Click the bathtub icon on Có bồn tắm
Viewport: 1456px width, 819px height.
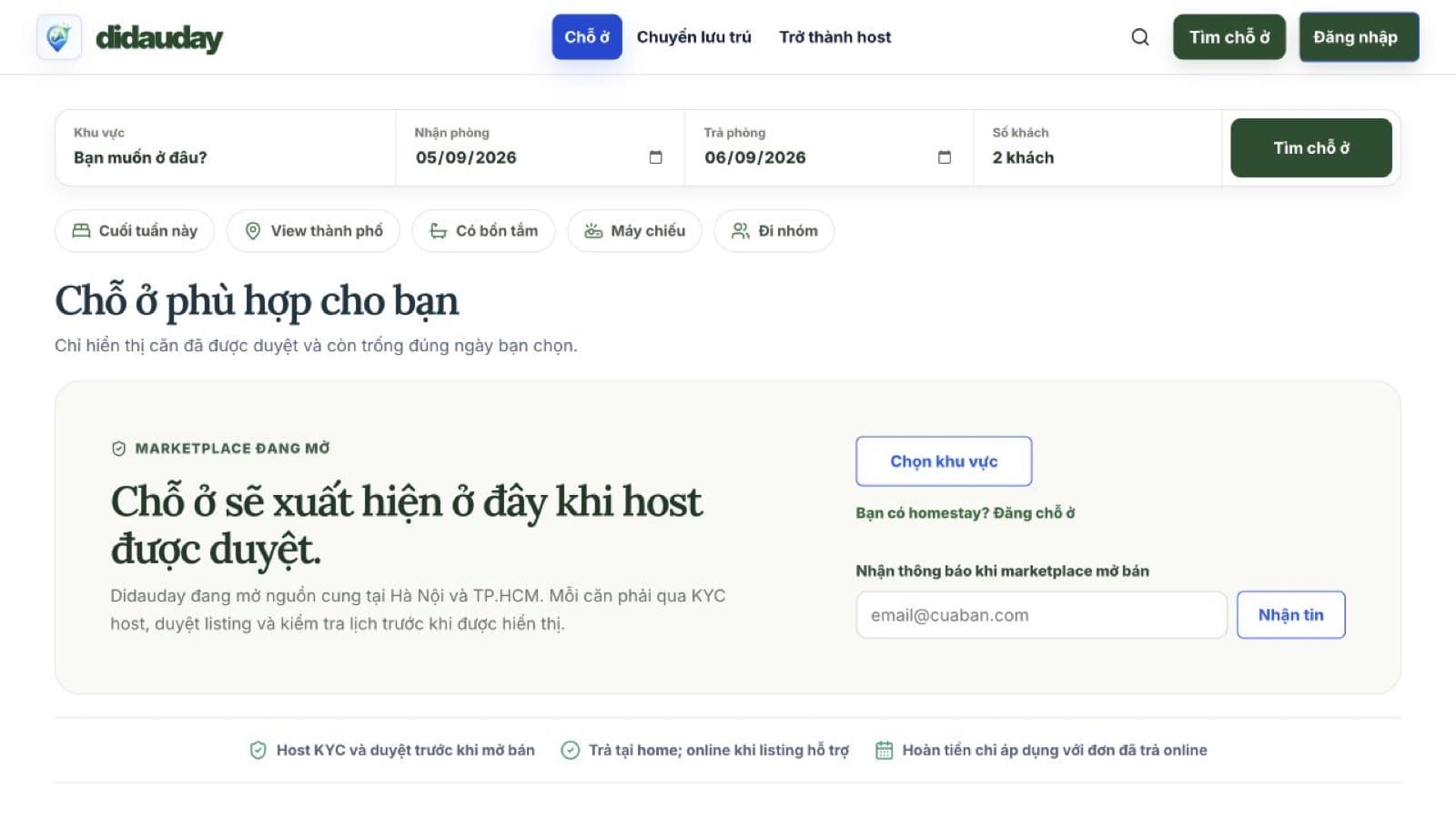[438, 231]
